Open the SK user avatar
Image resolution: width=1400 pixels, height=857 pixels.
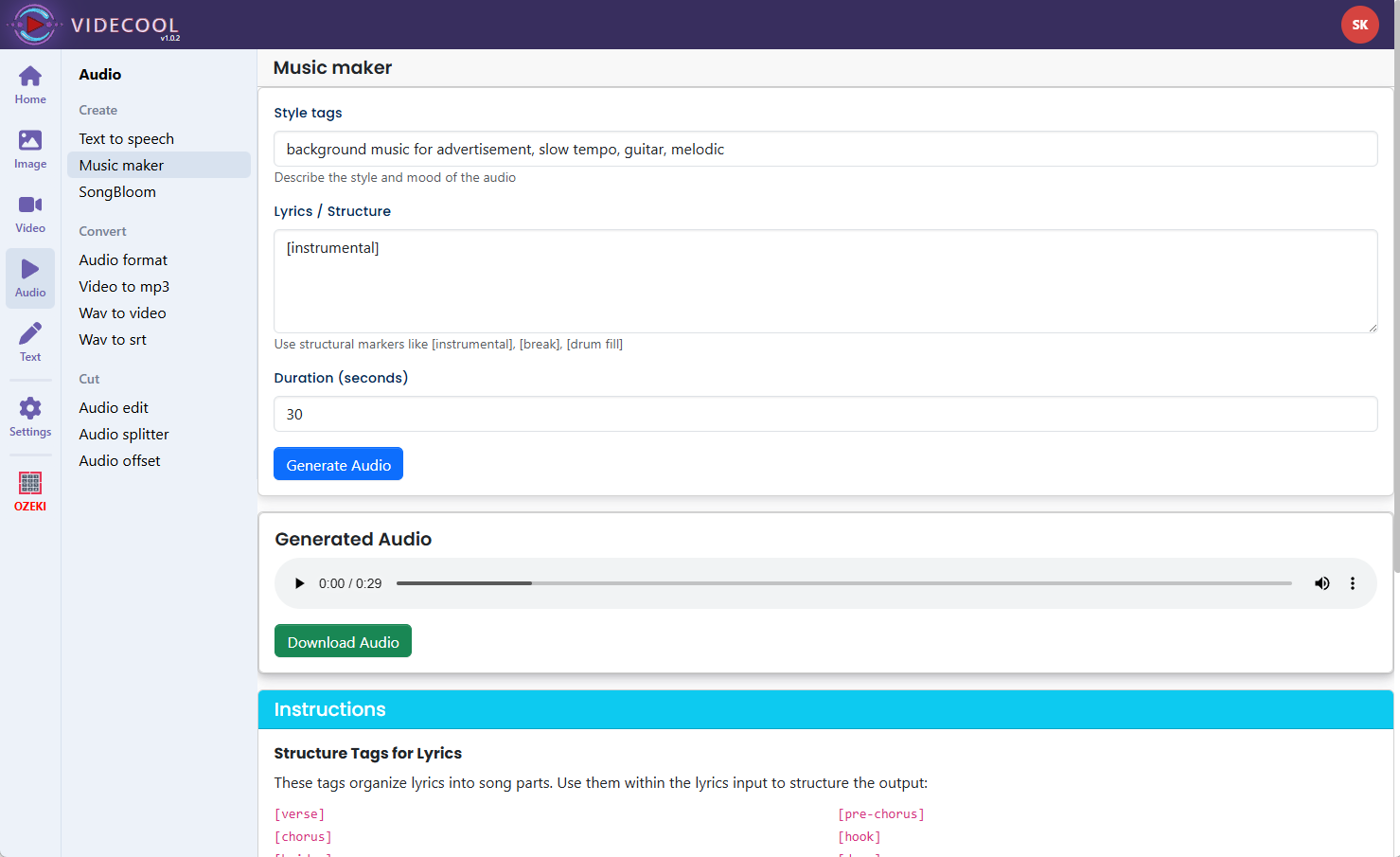(x=1359, y=25)
